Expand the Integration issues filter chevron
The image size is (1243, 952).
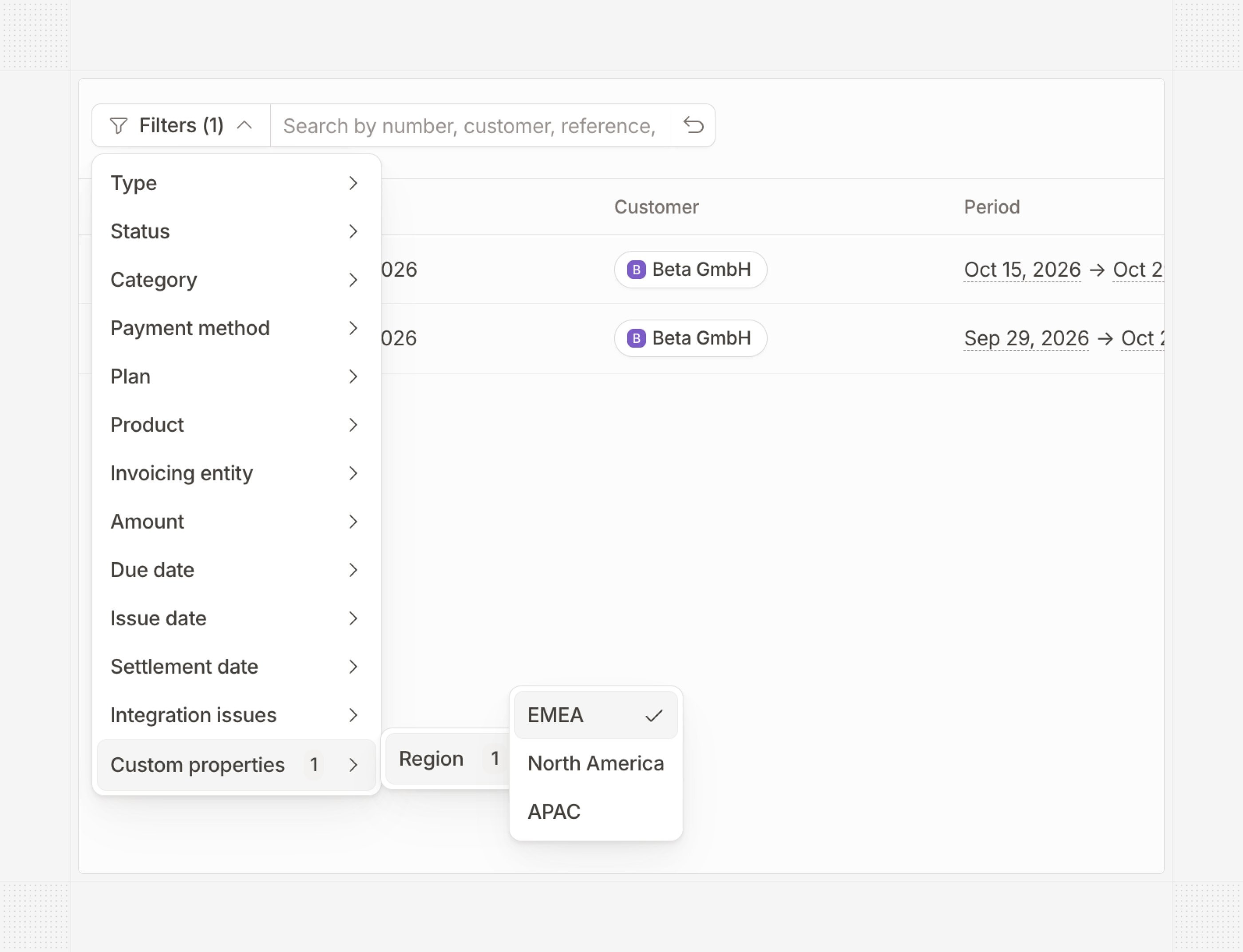point(353,715)
